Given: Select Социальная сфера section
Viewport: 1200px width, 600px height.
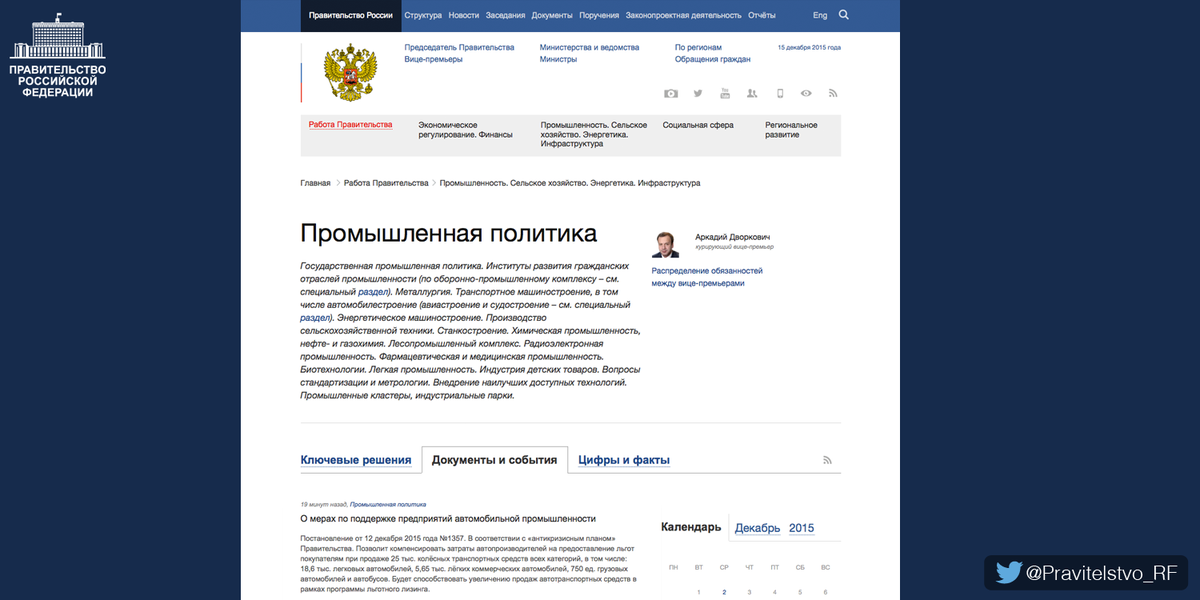Looking at the screenshot, I should 698,125.
